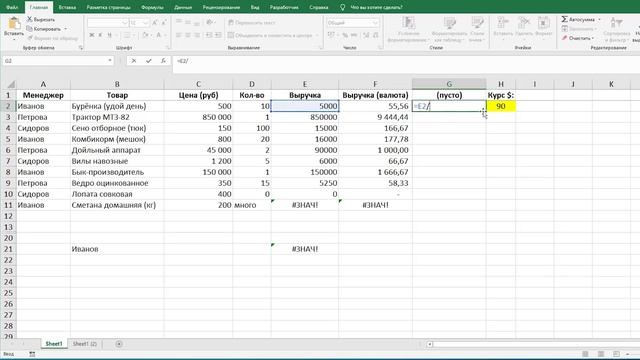Click the macro record icon in status bar
This screenshot has height=360, width=640.
pyautogui.click(x=32, y=354)
